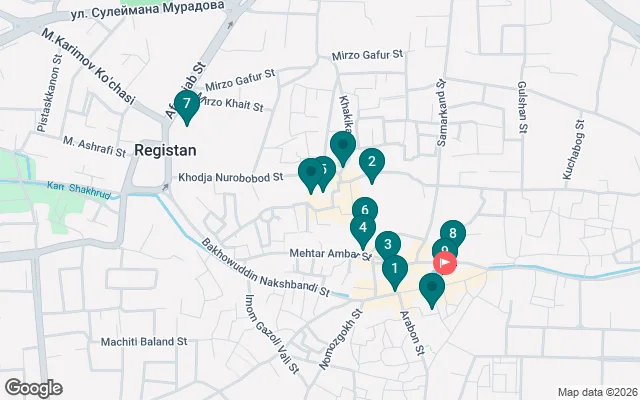This screenshot has width=640, height=400.
Task: Select the Khodja Nurobobod St label
Action: (x=237, y=180)
